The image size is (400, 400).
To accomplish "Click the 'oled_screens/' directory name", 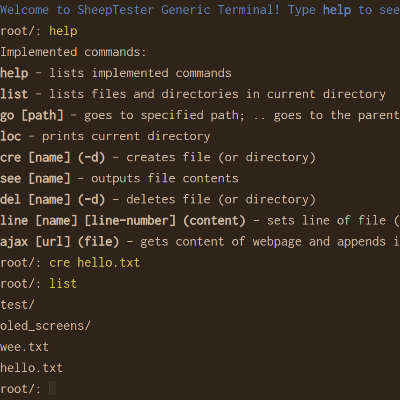I will (x=45, y=326).
